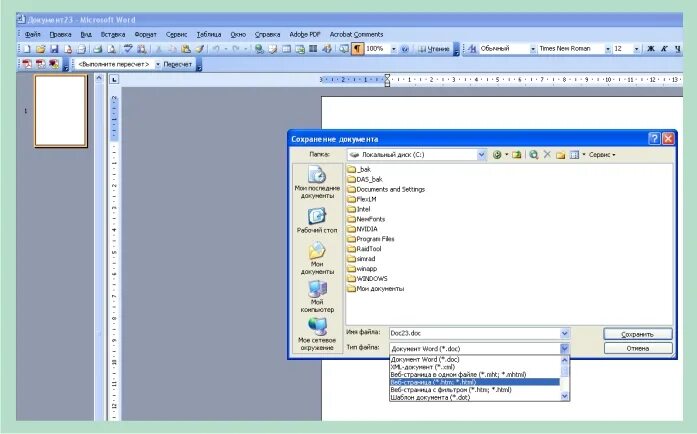This screenshot has width=697, height=434.
Task: Open the Таблица menu
Action: [209, 34]
